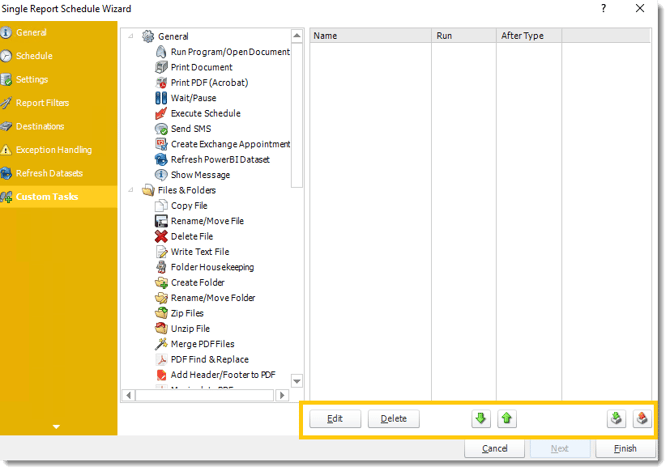Image resolution: width=670 pixels, height=471 pixels.
Task: Click the export tasks icon with red arrow
Action: [x=642, y=419]
